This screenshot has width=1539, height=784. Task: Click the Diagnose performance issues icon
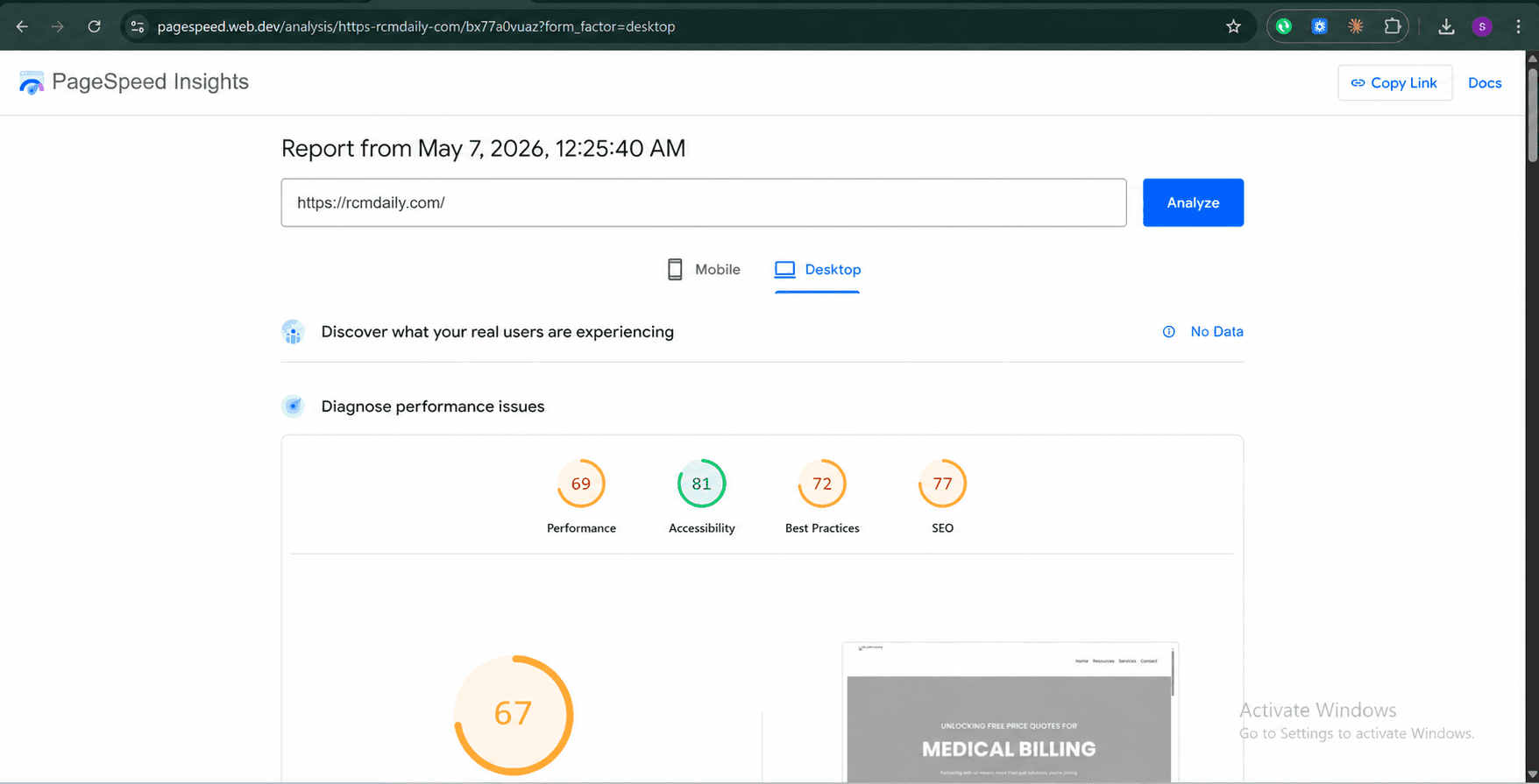(293, 406)
